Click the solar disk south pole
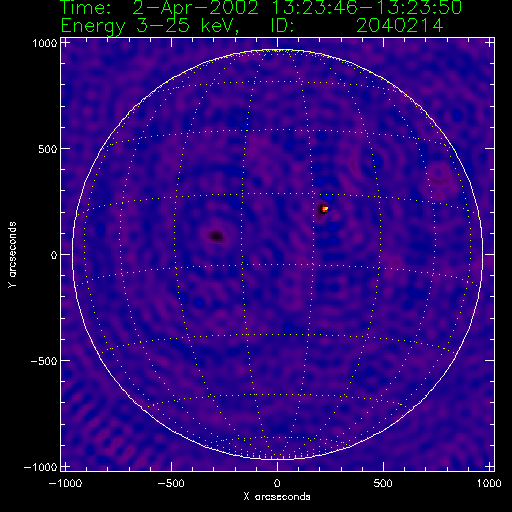This screenshot has width=512, height=512. tap(277, 460)
